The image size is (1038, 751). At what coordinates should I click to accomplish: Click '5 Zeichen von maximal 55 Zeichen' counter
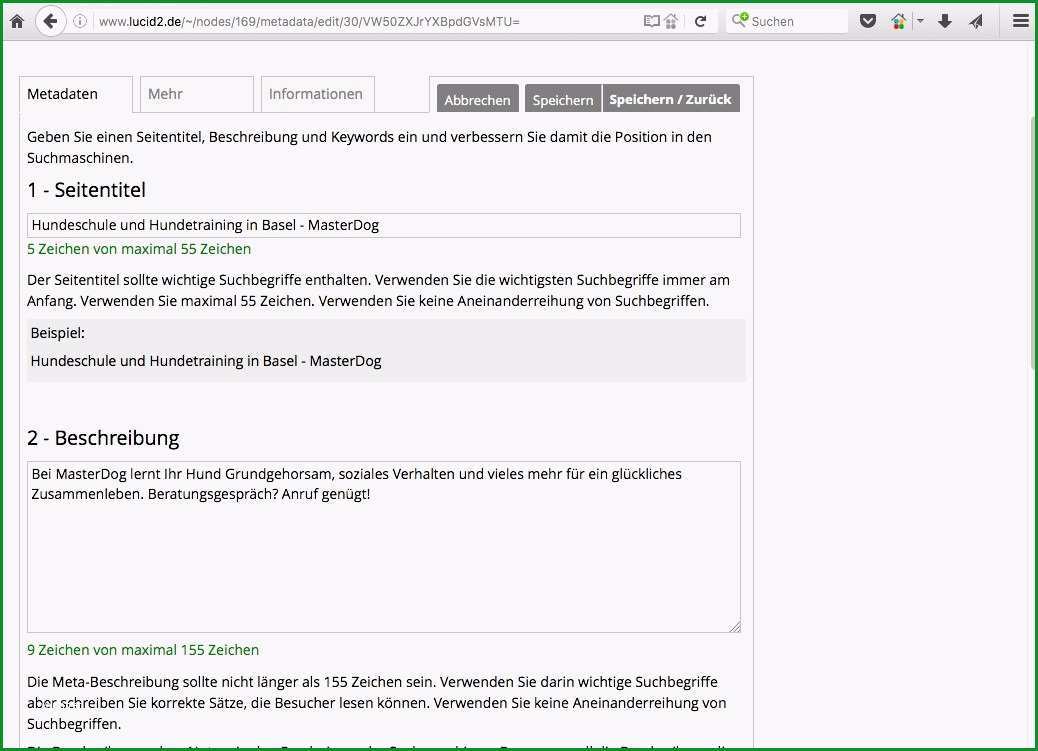pyautogui.click(x=139, y=249)
